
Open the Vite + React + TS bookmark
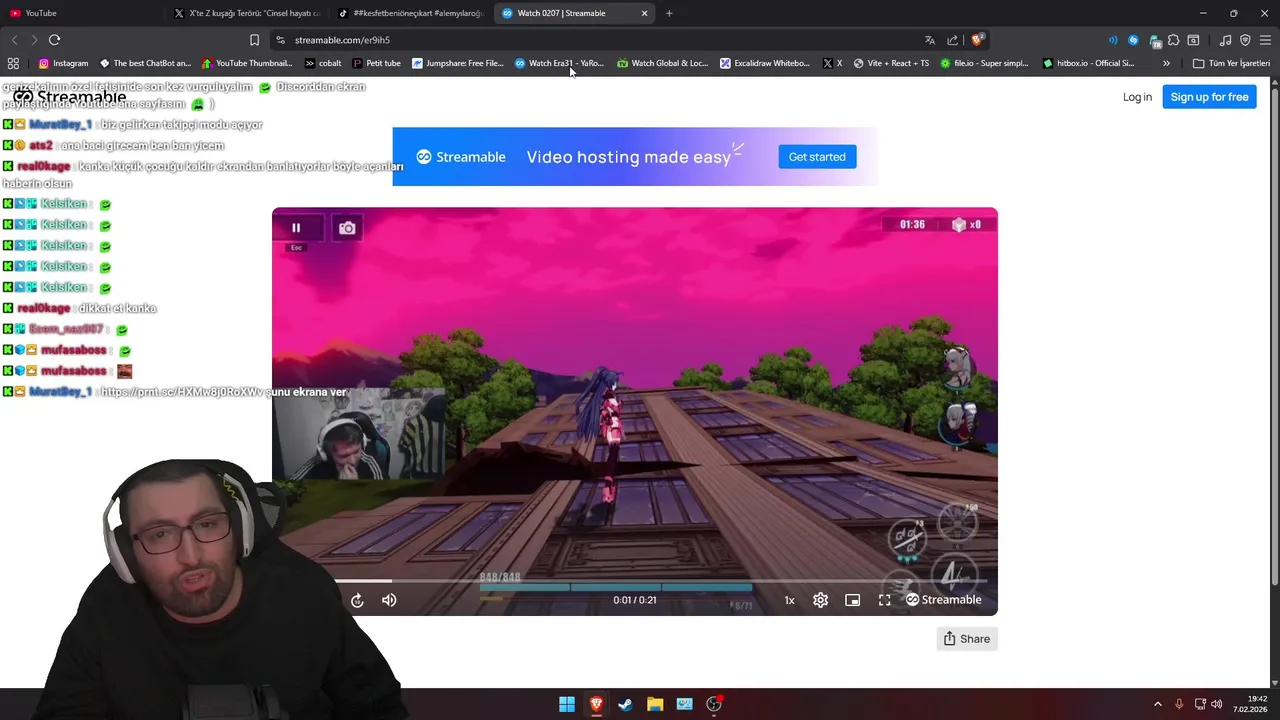tap(891, 63)
